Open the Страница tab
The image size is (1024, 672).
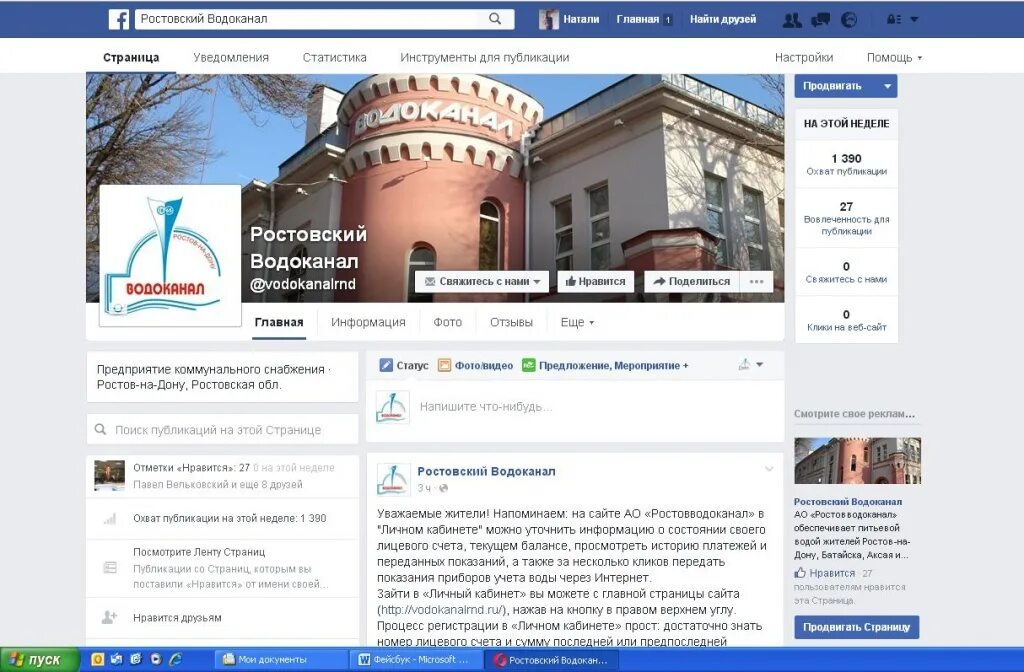point(131,57)
